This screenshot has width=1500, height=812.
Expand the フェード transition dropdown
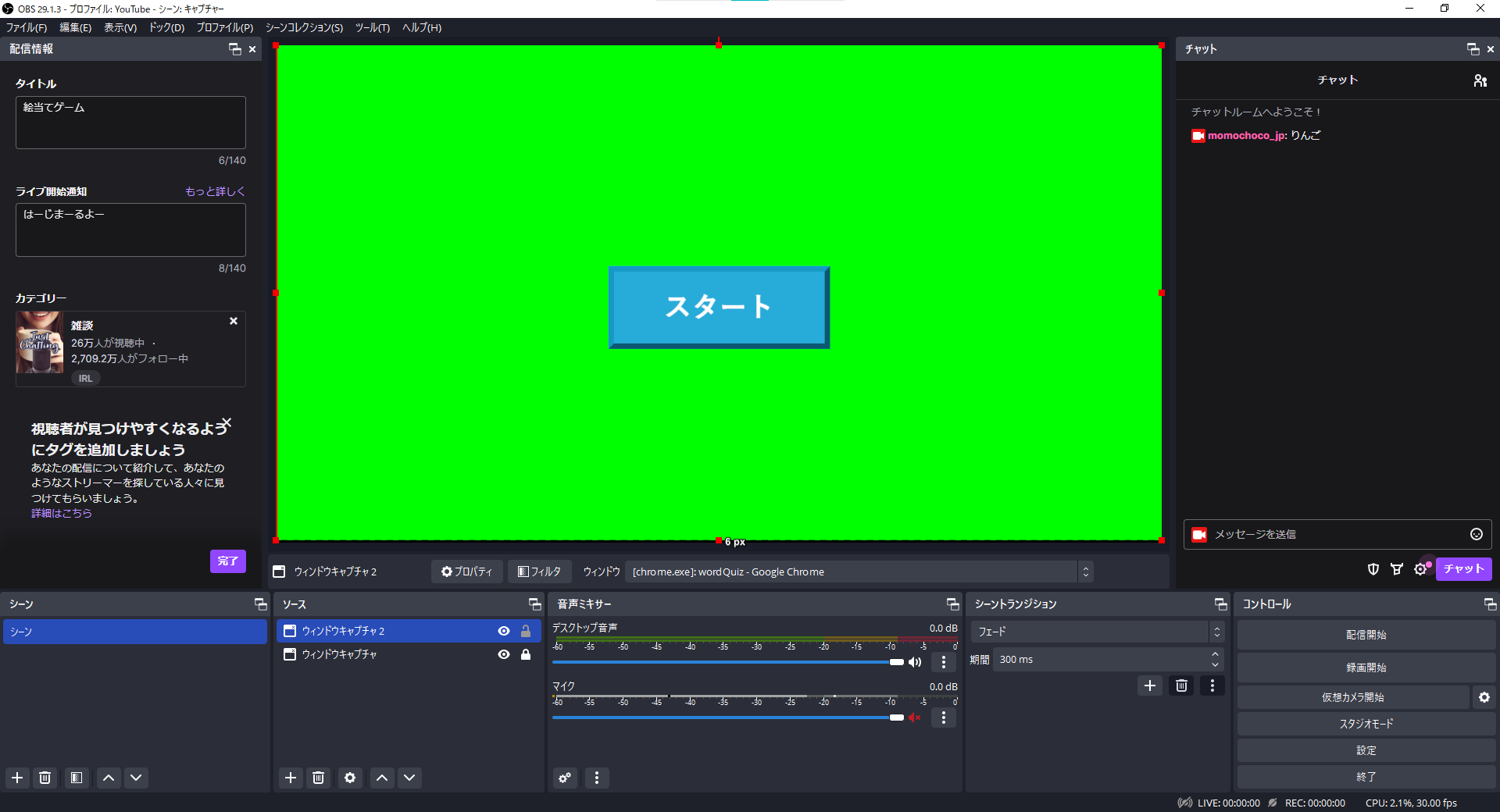click(x=1216, y=632)
